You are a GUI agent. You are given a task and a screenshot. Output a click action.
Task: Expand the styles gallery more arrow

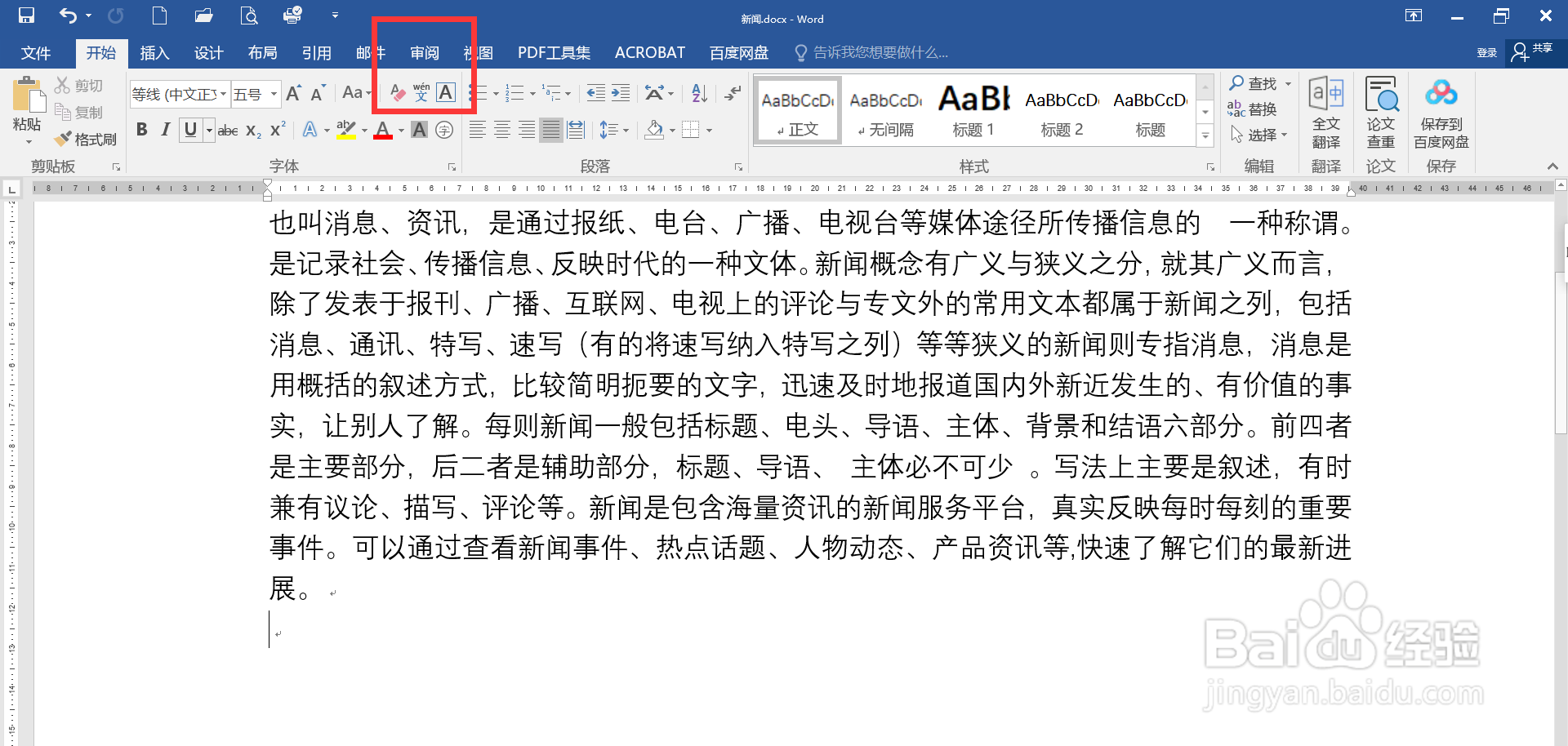(1205, 135)
